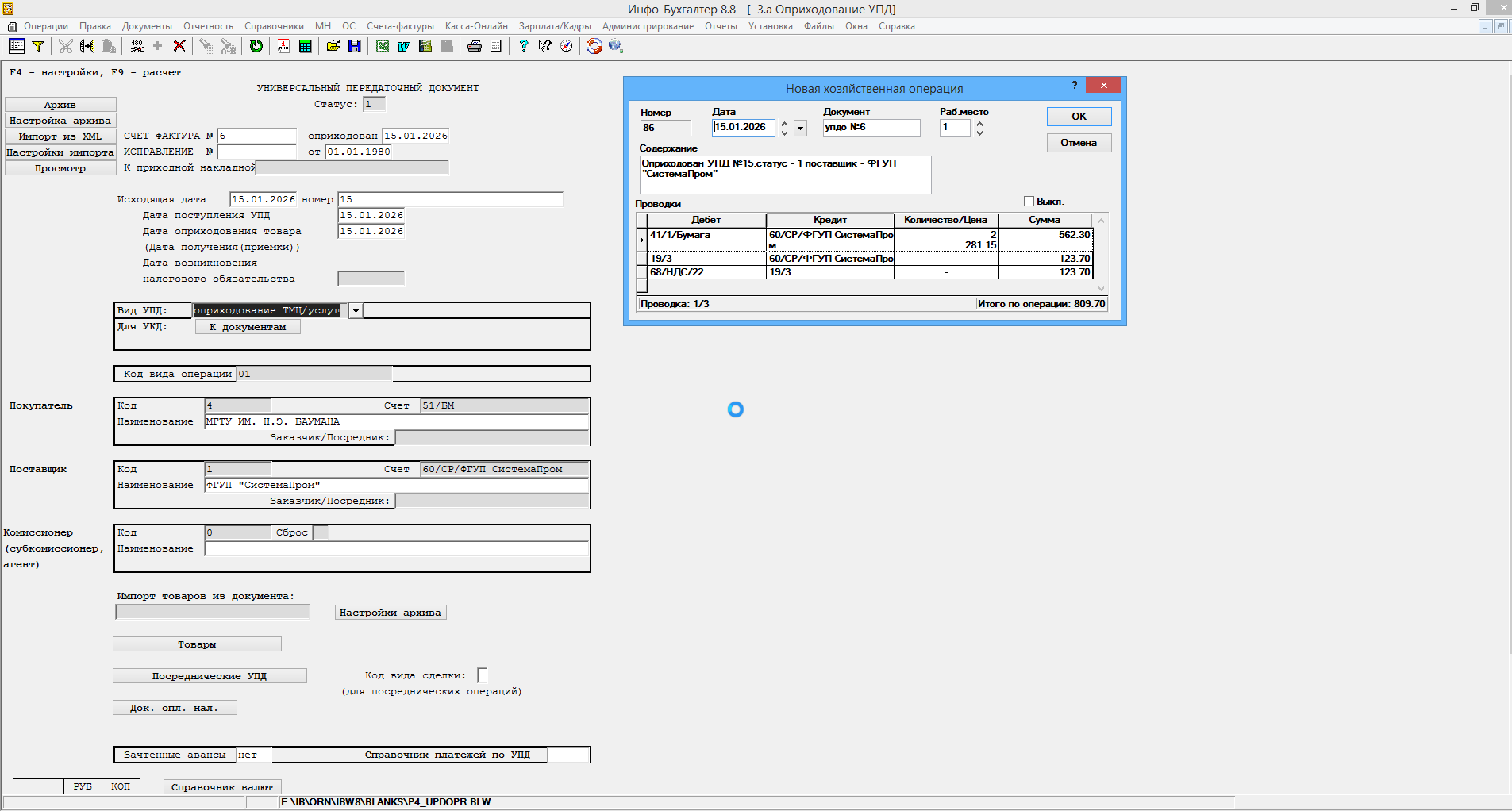The image size is (1512, 811).
Task: Open the Справочники menu
Action: (274, 26)
